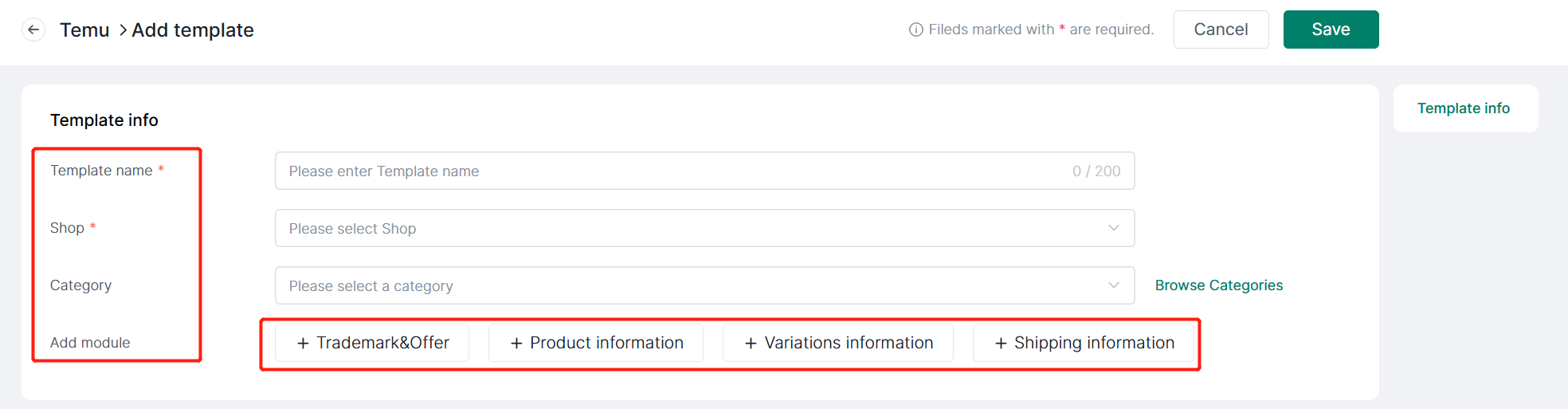
Task: Open Browse Categories link
Action: pyautogui.click(x=1219, y=285)
